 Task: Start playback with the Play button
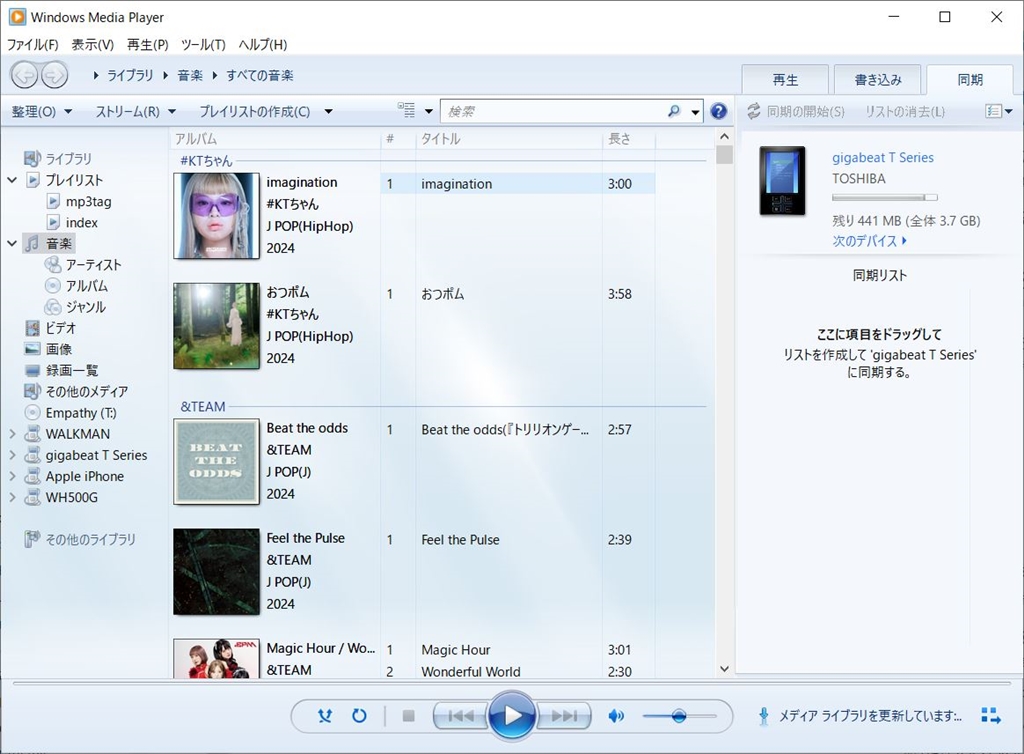click(x=512, y=716)
